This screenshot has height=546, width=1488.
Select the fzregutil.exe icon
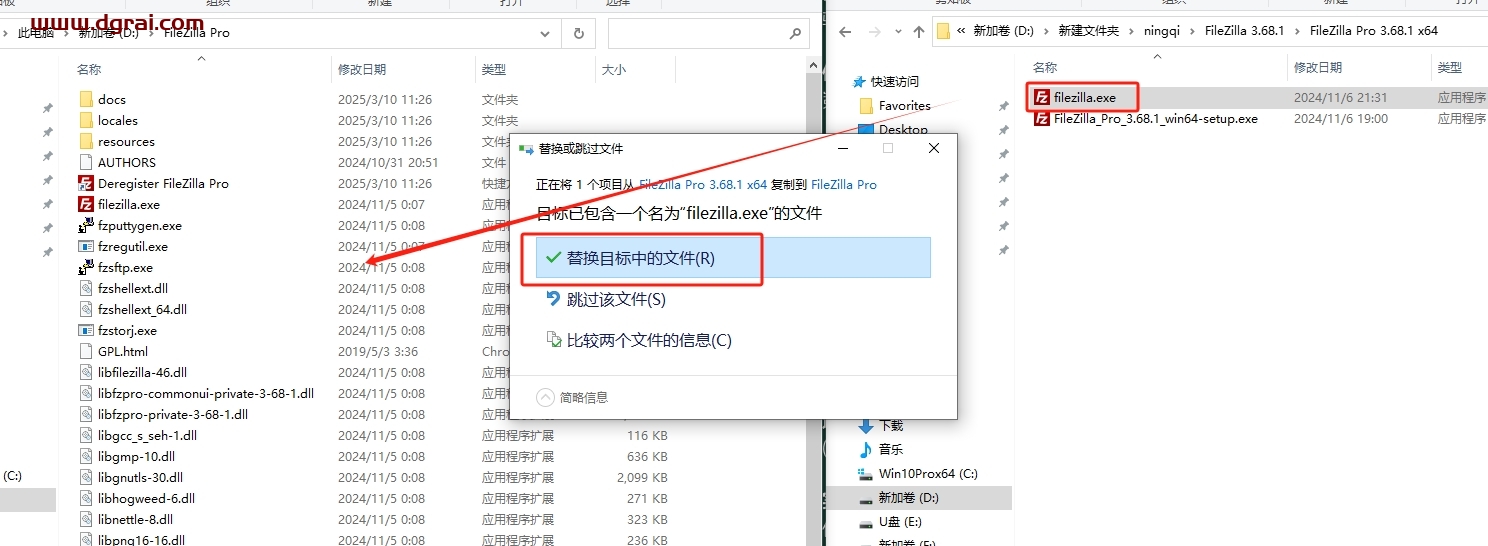[x=86, y=246]
